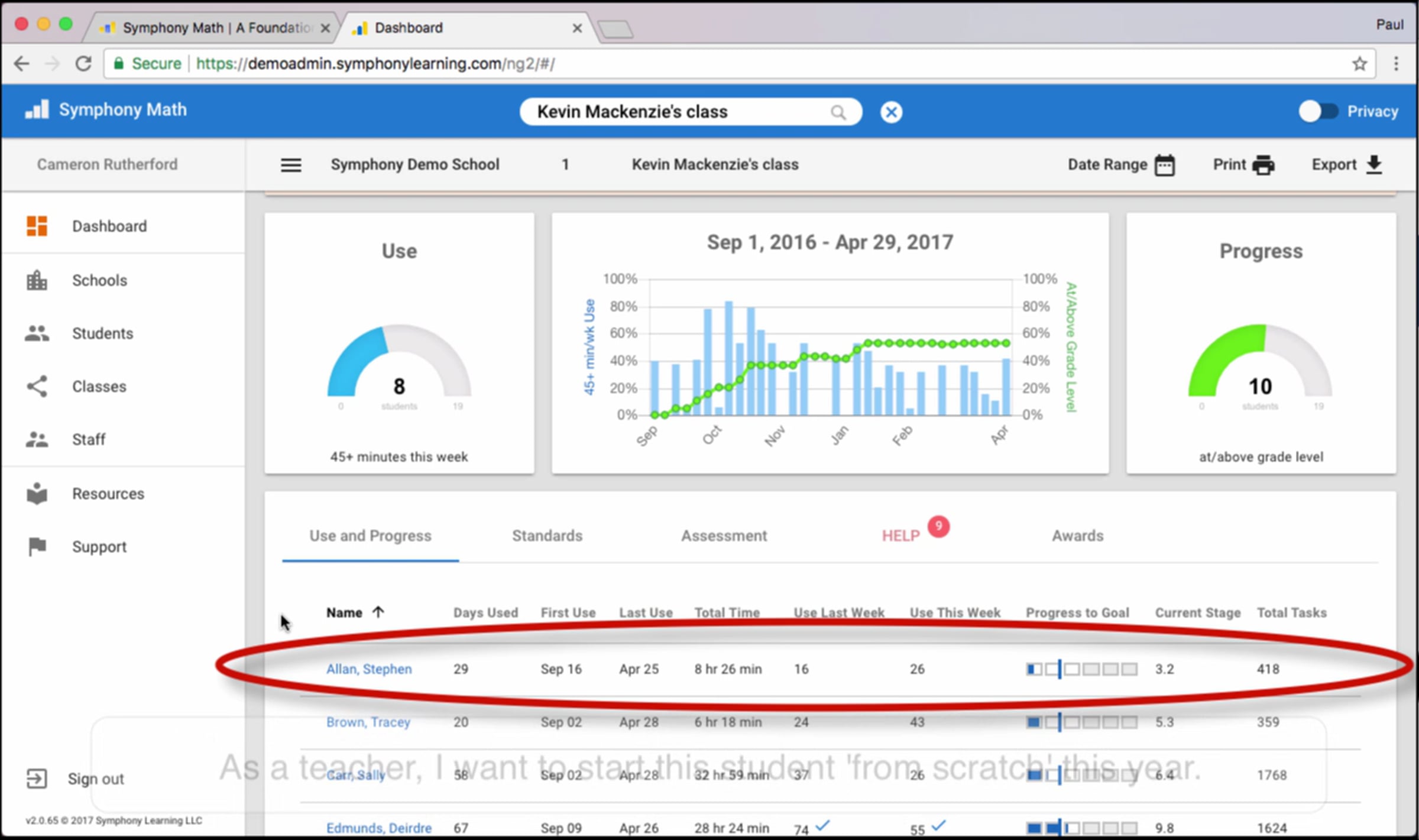Click the HELP notification badge showing 9
The width and height of the screenshot is (1419, 840).
[938, 526]
